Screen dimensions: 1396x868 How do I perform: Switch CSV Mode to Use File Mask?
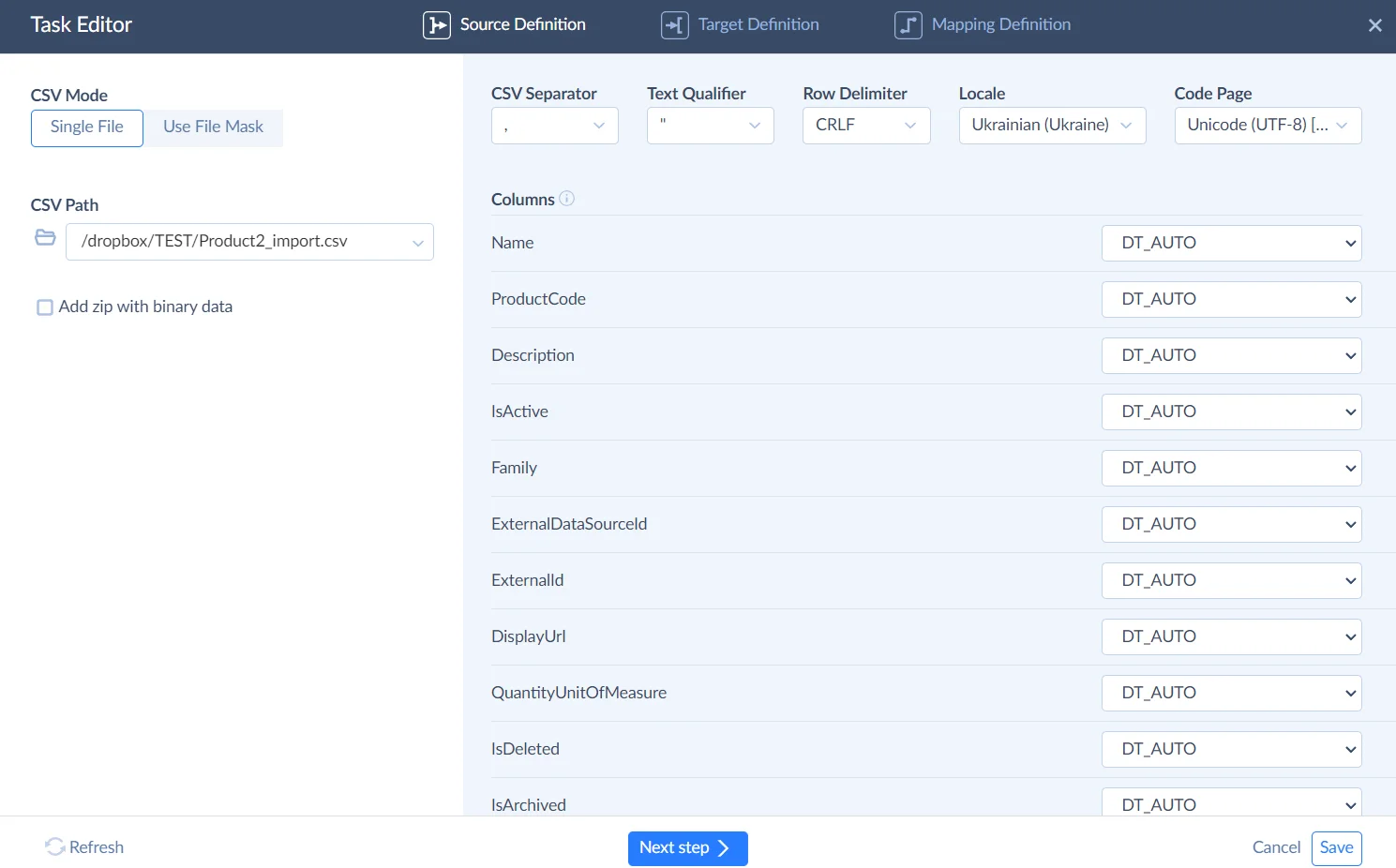click(213, 127)
